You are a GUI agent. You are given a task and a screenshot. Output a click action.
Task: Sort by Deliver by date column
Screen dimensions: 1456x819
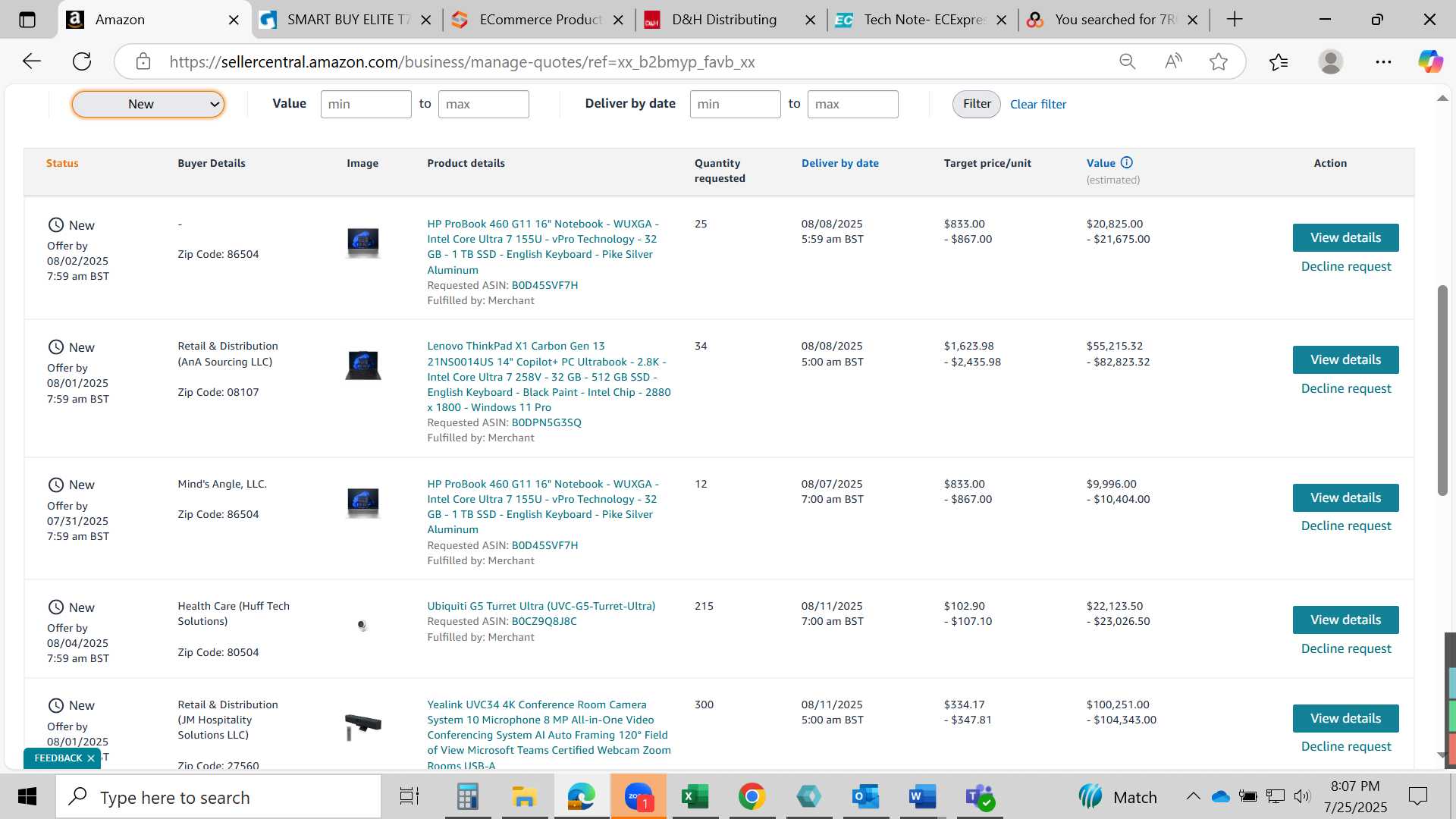840,163
